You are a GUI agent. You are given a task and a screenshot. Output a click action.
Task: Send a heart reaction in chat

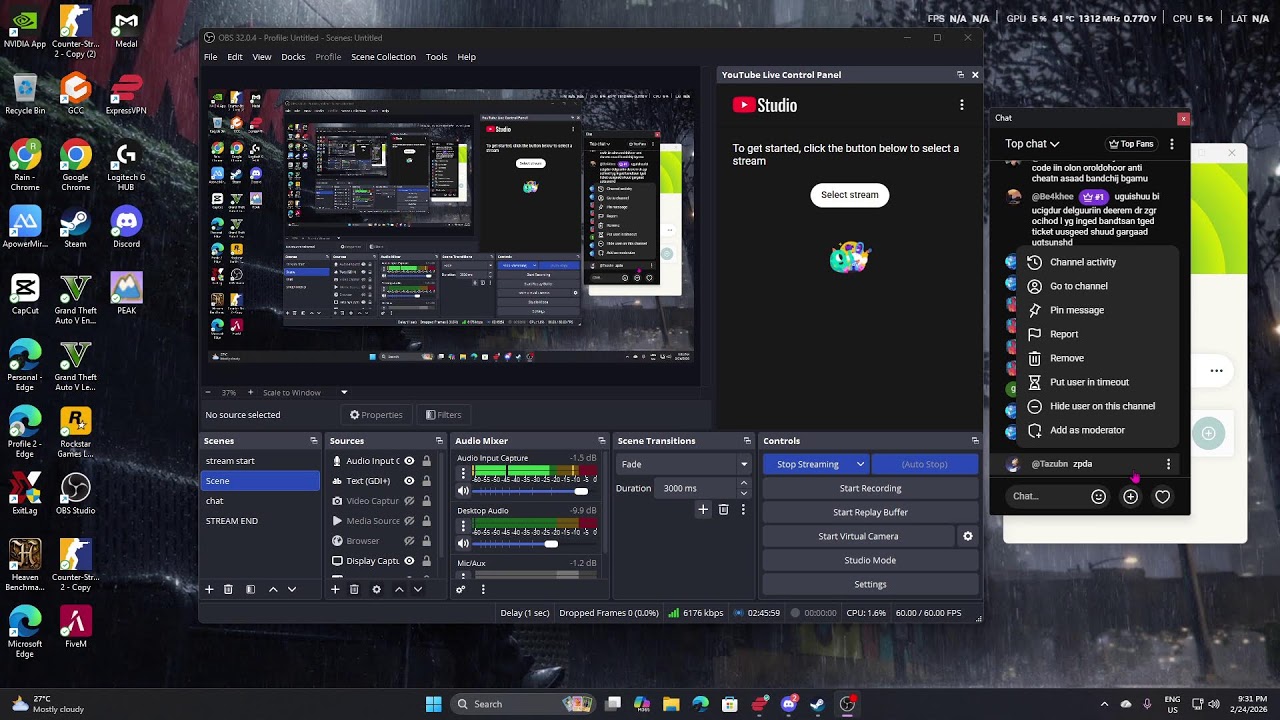pyautogui.click(x=1163, y=497)
